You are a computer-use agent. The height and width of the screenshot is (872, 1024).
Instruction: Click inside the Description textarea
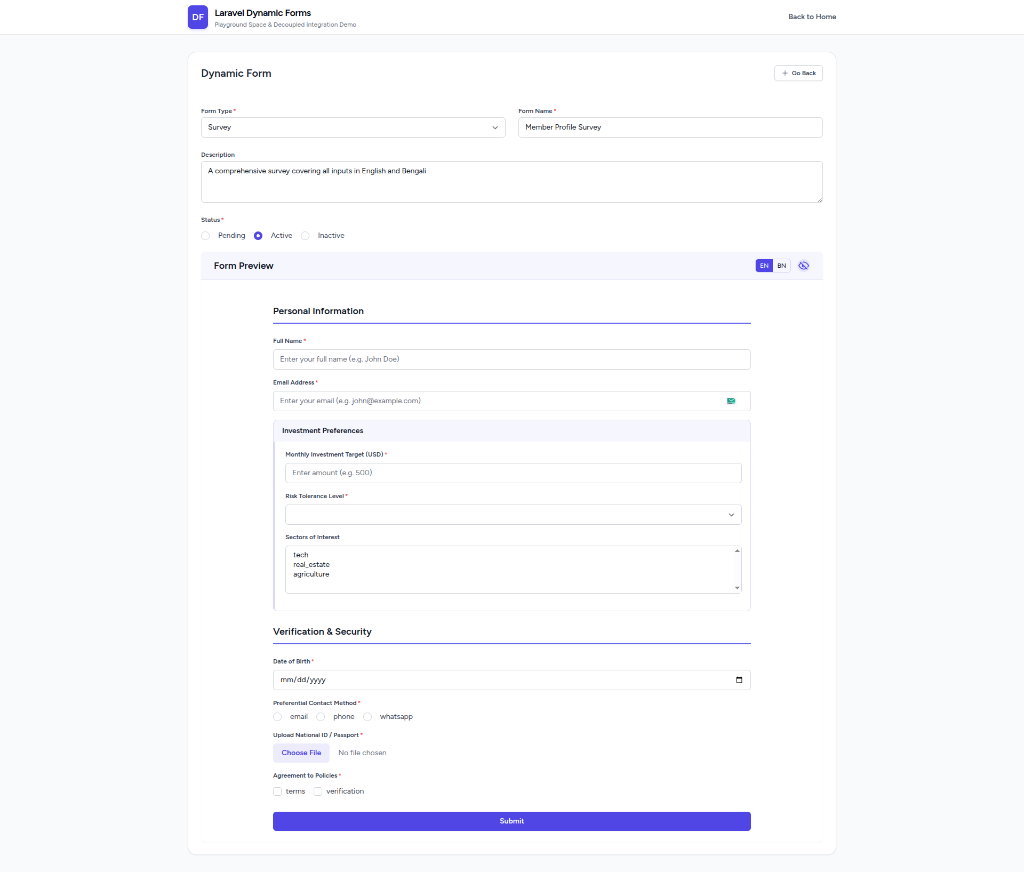pyautogui.click(x=512, y=182)
